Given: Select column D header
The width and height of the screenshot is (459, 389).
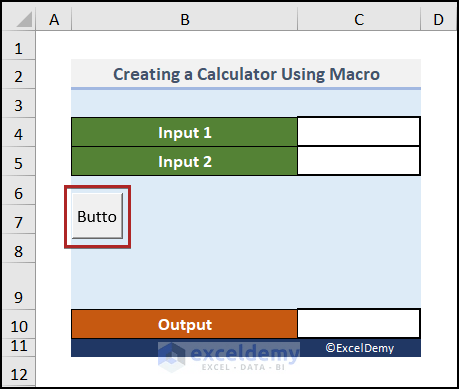Looking at the screenshot, I should [438, 19].
